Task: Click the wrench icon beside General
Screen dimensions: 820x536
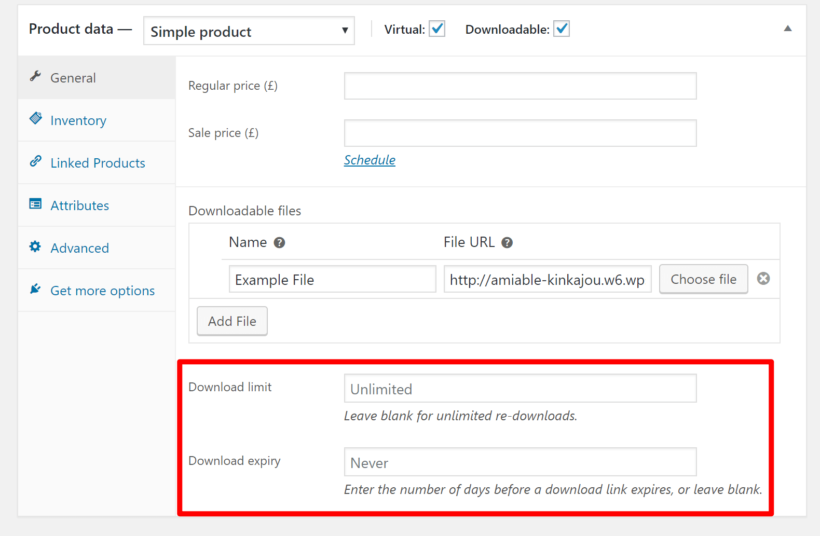Action: (35, 76)
